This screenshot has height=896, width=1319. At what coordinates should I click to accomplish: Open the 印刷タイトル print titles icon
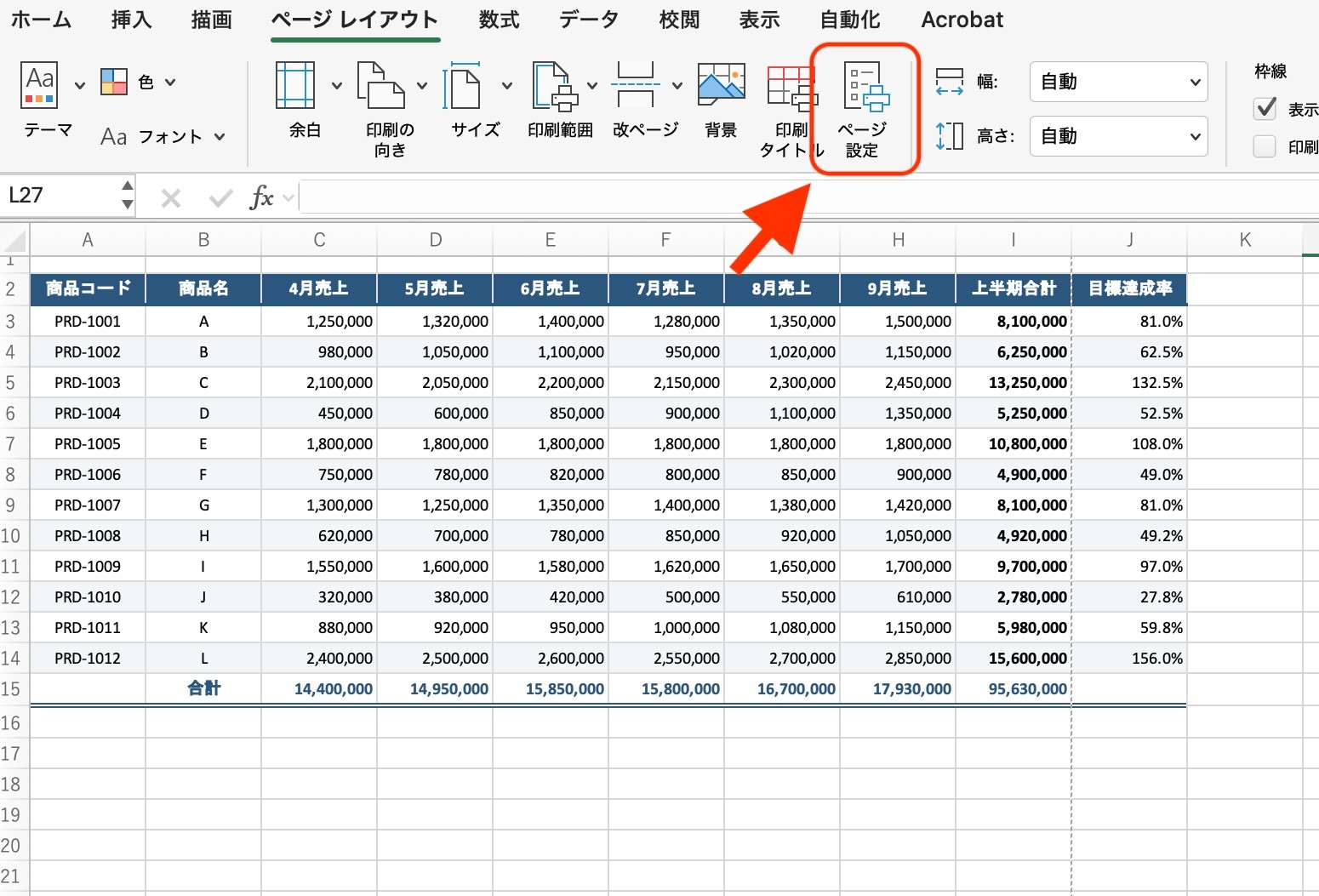(791, 88)
